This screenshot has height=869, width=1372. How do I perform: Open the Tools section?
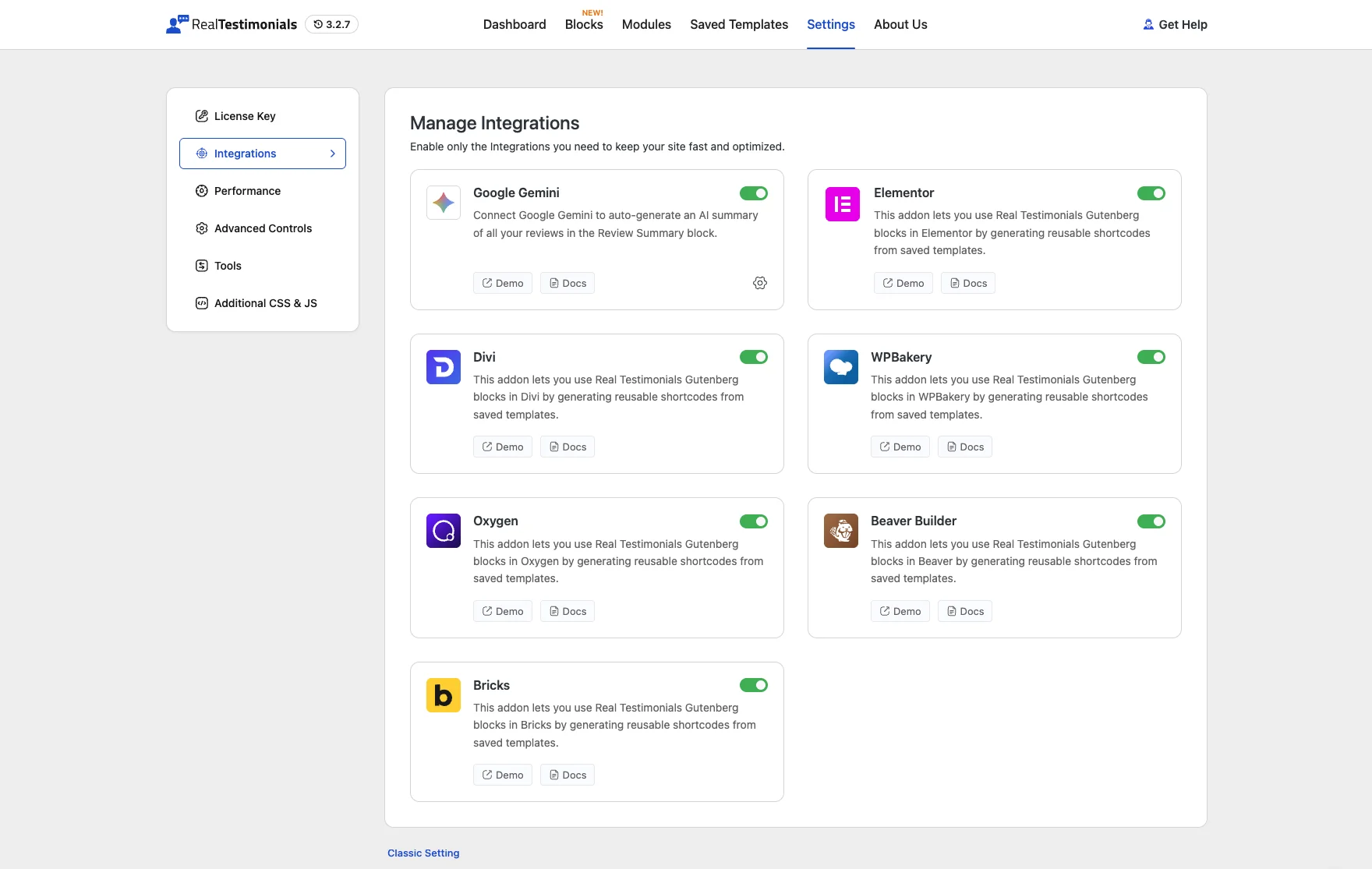click(263, 266)
